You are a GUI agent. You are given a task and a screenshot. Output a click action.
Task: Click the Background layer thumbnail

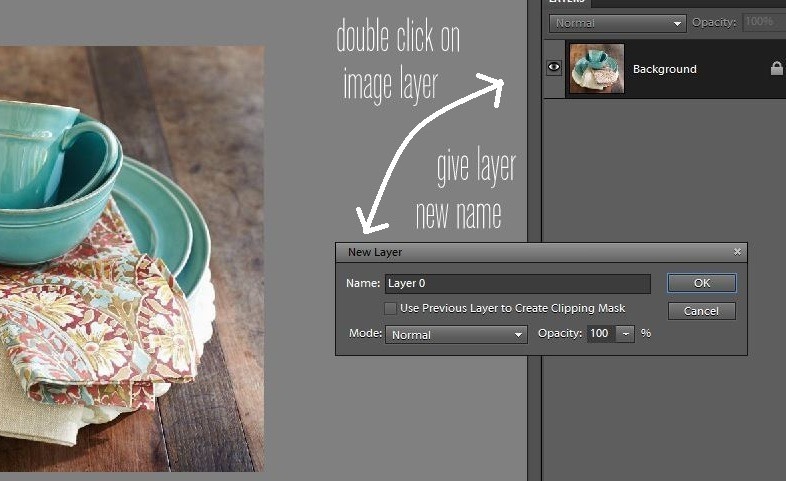(x=596, y=69)
